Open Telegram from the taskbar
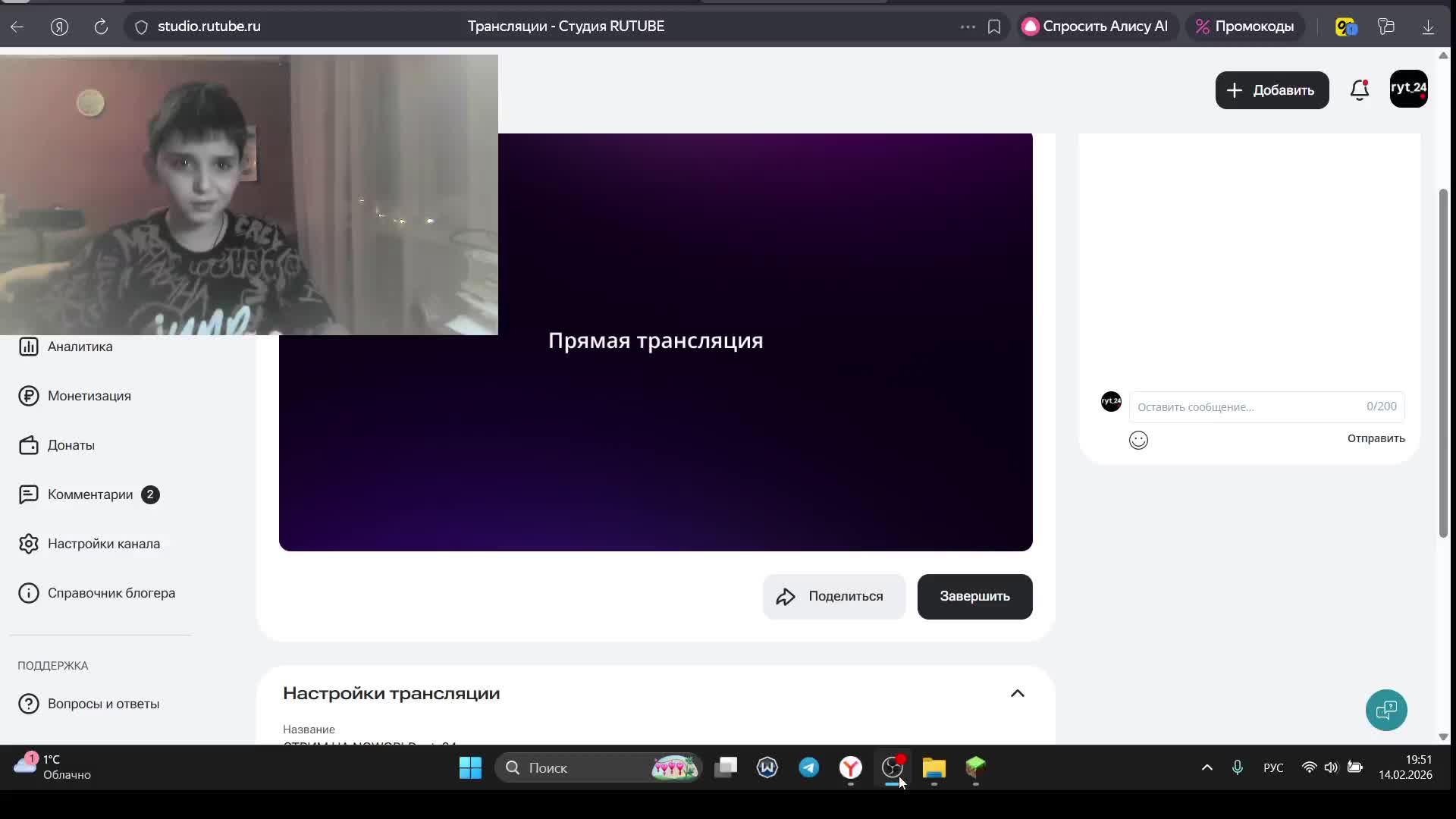This screenshot has height=819, width=1456. (808, 767)
